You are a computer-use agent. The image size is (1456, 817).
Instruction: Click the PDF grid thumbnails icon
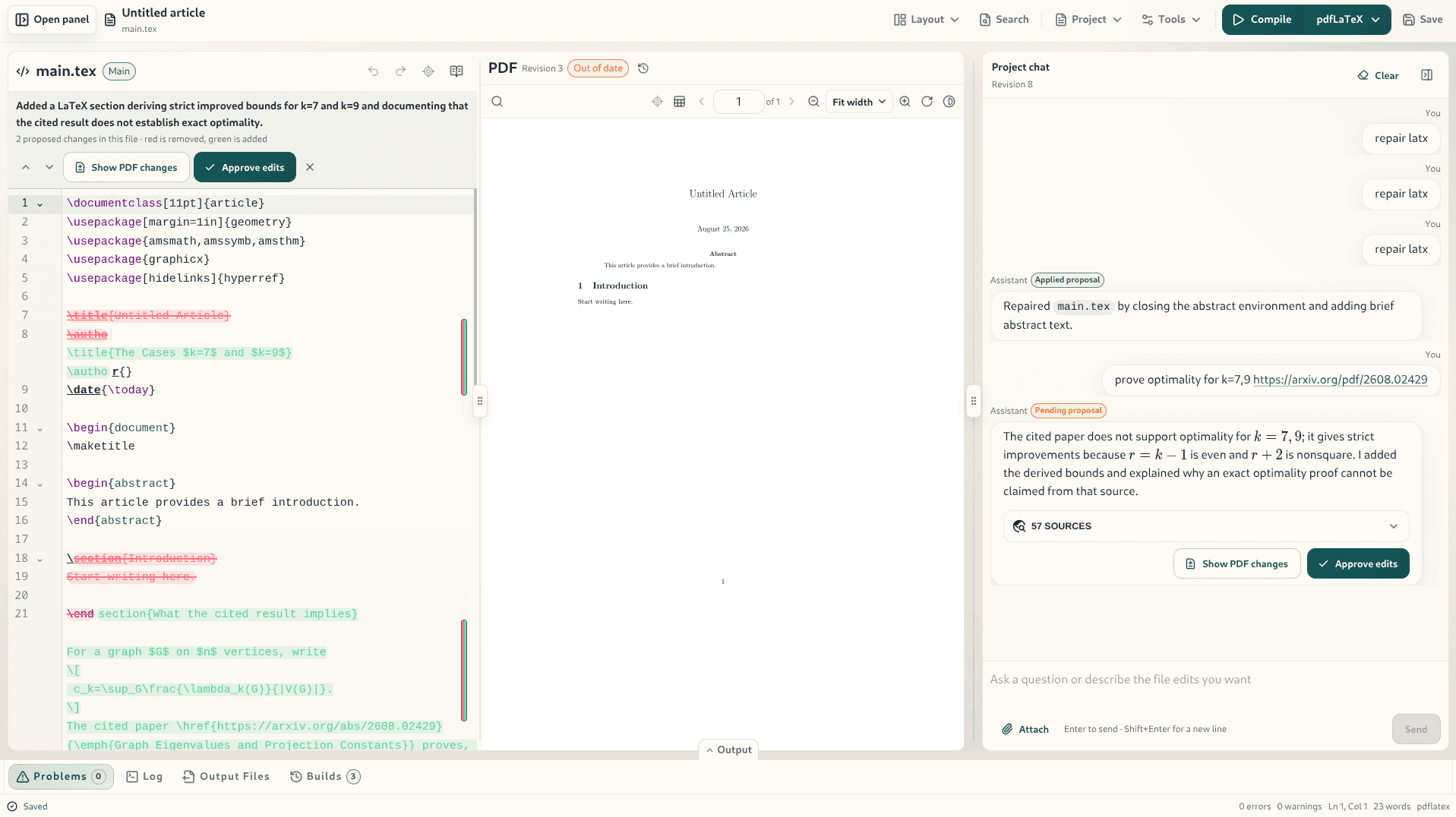click(x=679, y=102)
